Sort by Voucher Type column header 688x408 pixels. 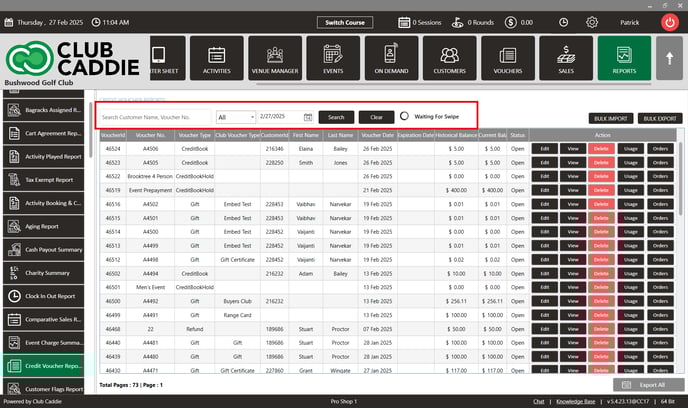(x=194, y=135)
